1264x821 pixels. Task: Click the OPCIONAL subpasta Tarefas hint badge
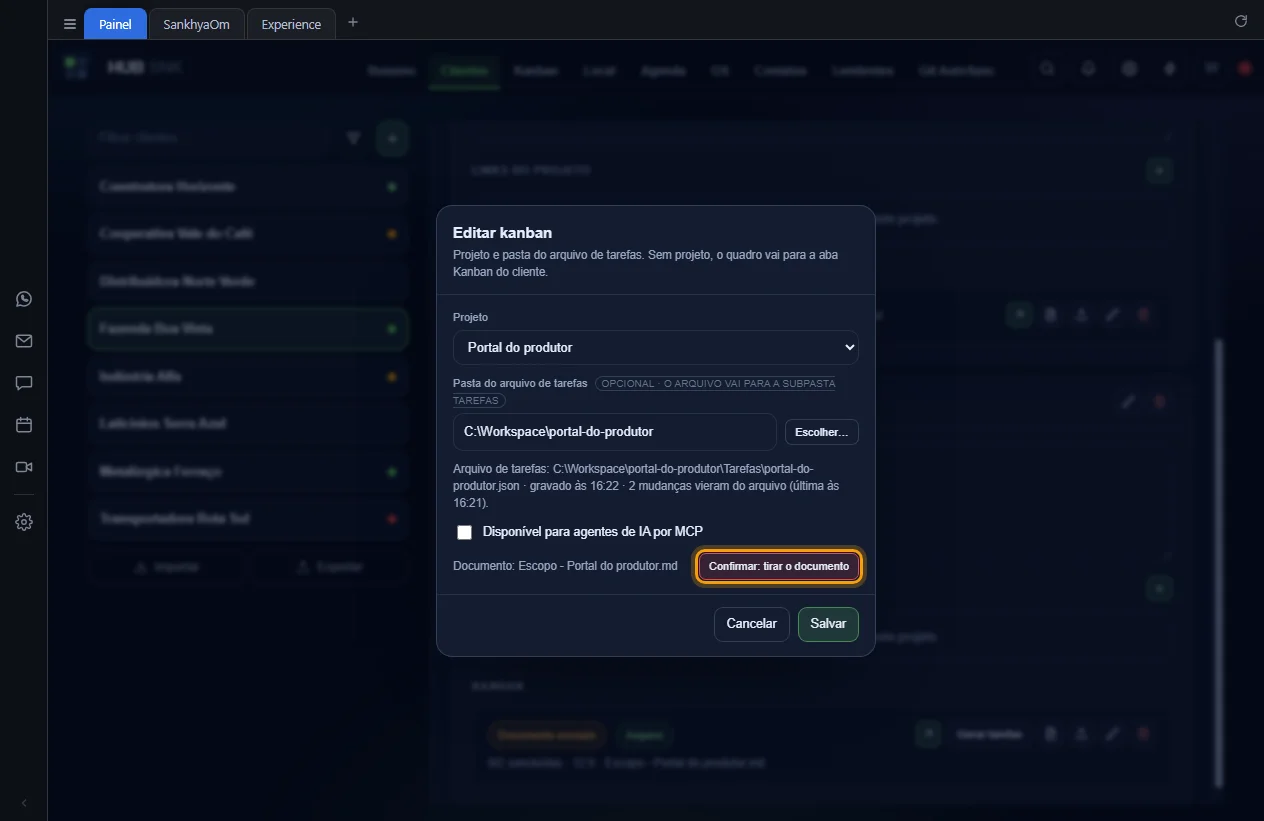coord(644,392)
